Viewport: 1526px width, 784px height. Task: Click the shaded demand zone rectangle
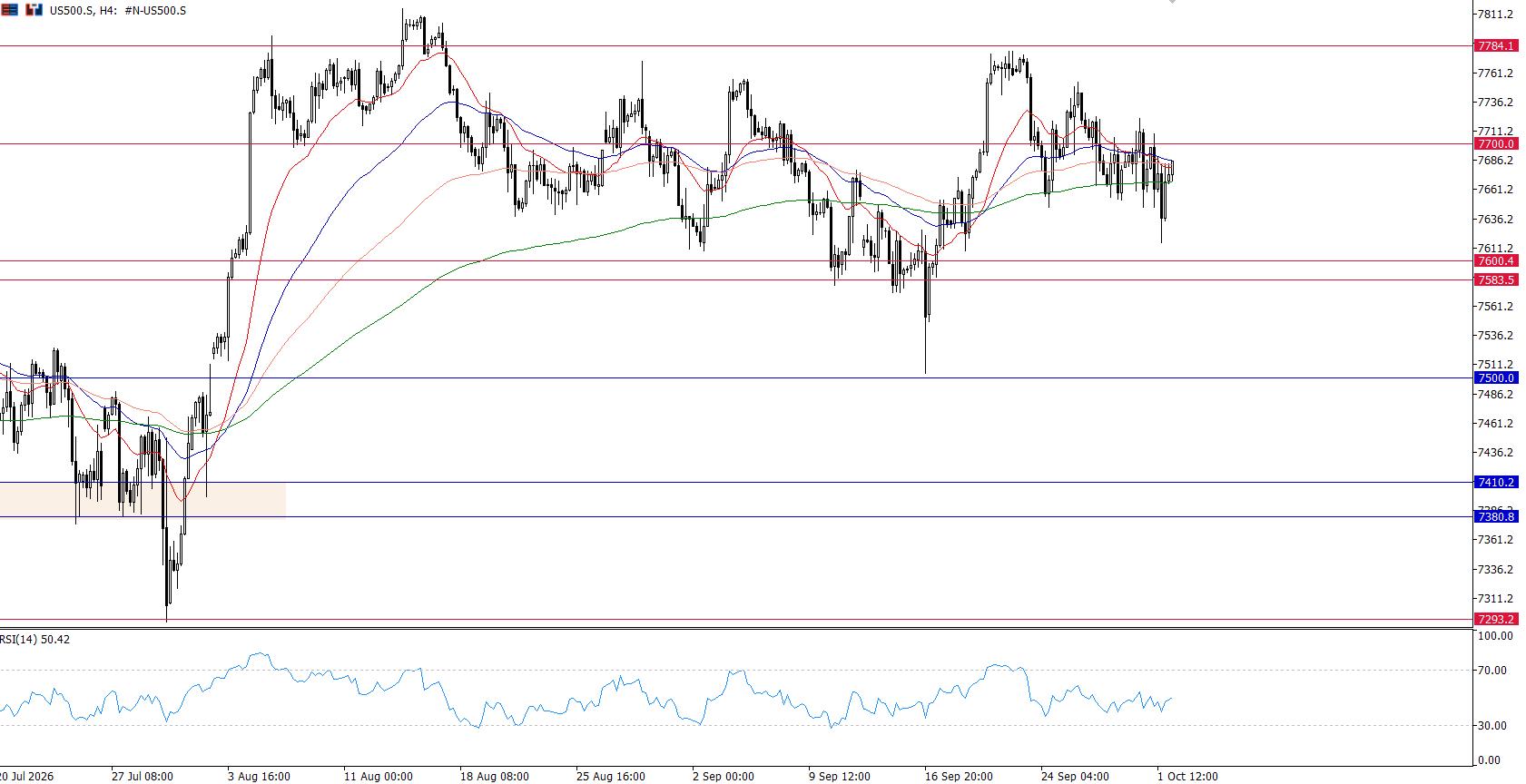click(x=143, y=499)
